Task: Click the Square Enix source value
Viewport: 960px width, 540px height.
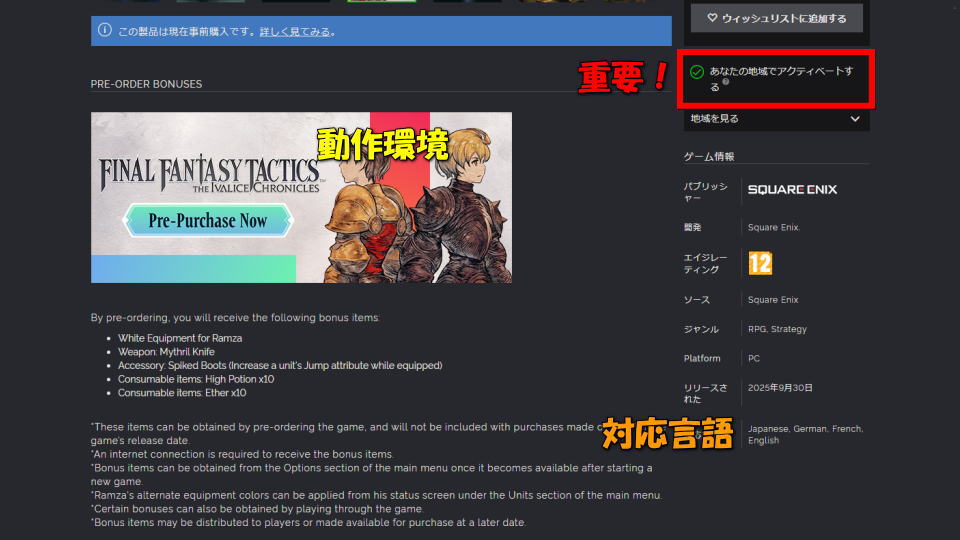Action: (x=773, y=299)
